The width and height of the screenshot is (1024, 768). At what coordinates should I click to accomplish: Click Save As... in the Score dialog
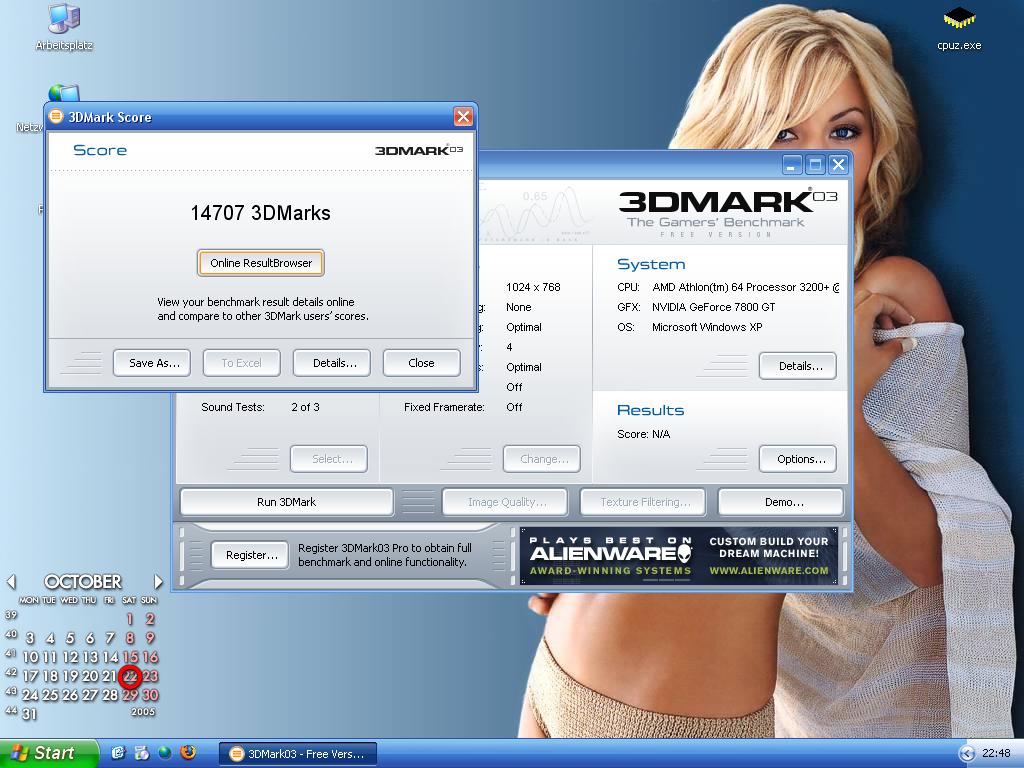[x=152, y=363]
